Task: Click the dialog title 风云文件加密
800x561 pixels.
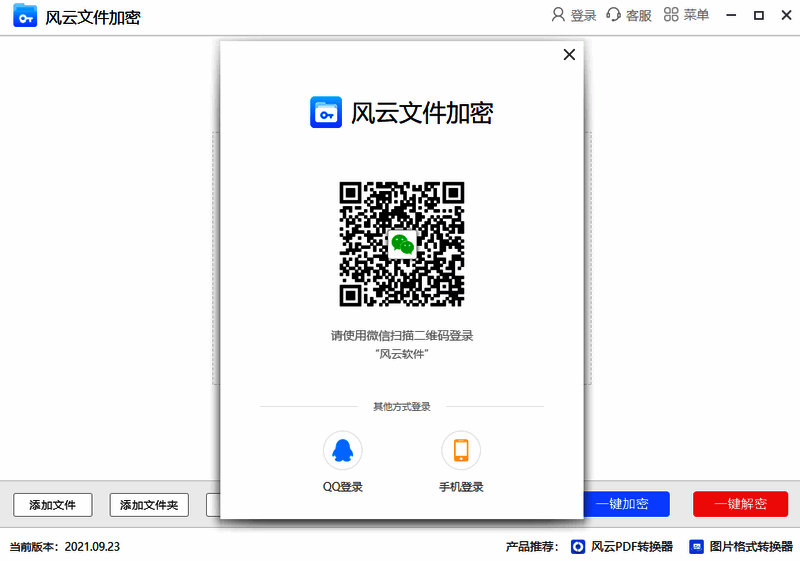Action: [x=422, y=113]
